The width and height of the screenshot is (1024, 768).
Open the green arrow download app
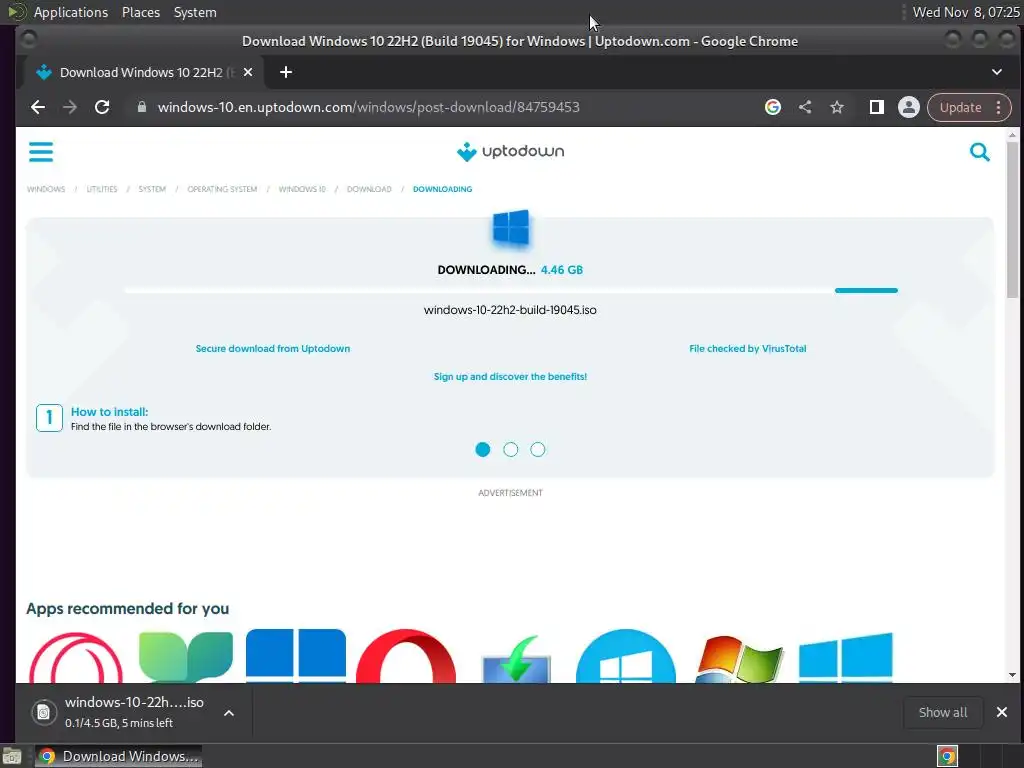tap(516, 658)
